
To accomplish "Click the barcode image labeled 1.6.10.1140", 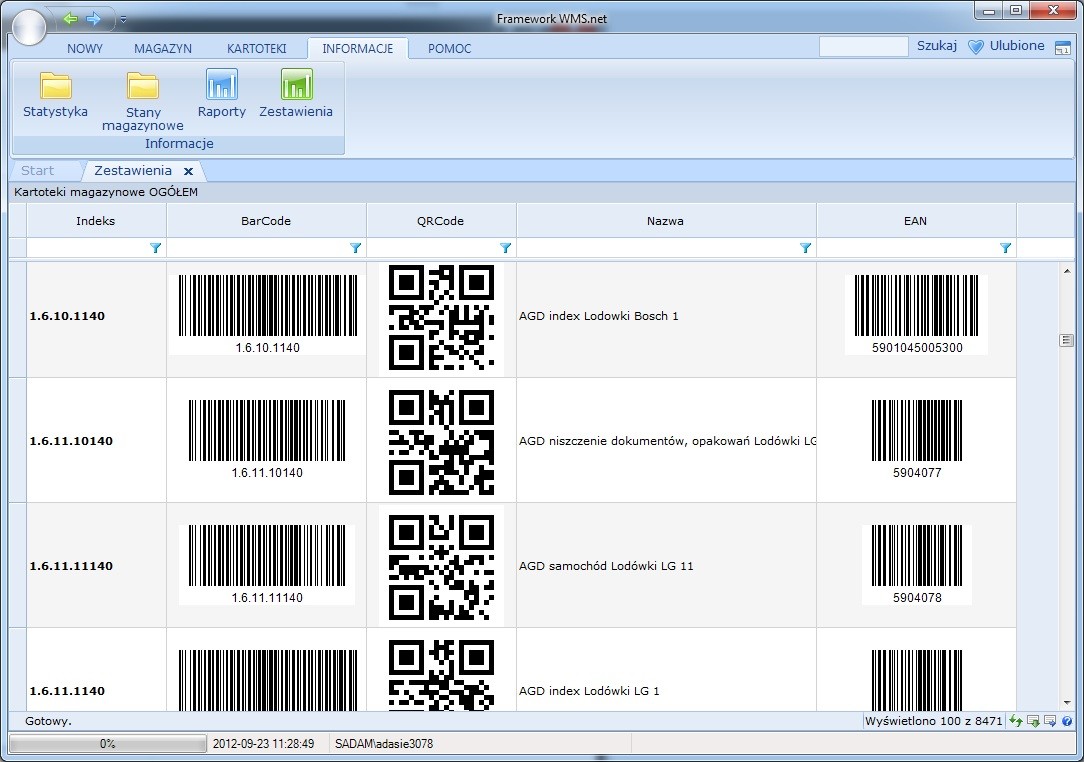I will [268, 314].
